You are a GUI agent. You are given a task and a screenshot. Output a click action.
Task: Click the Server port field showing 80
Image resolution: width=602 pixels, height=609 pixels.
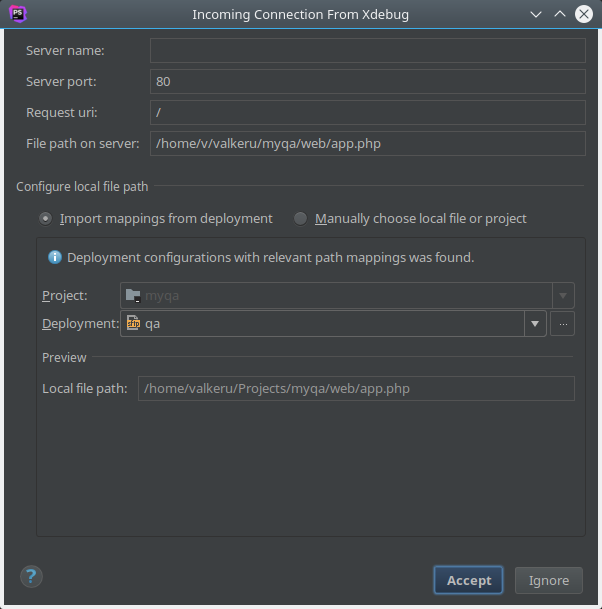pos(367,82)
